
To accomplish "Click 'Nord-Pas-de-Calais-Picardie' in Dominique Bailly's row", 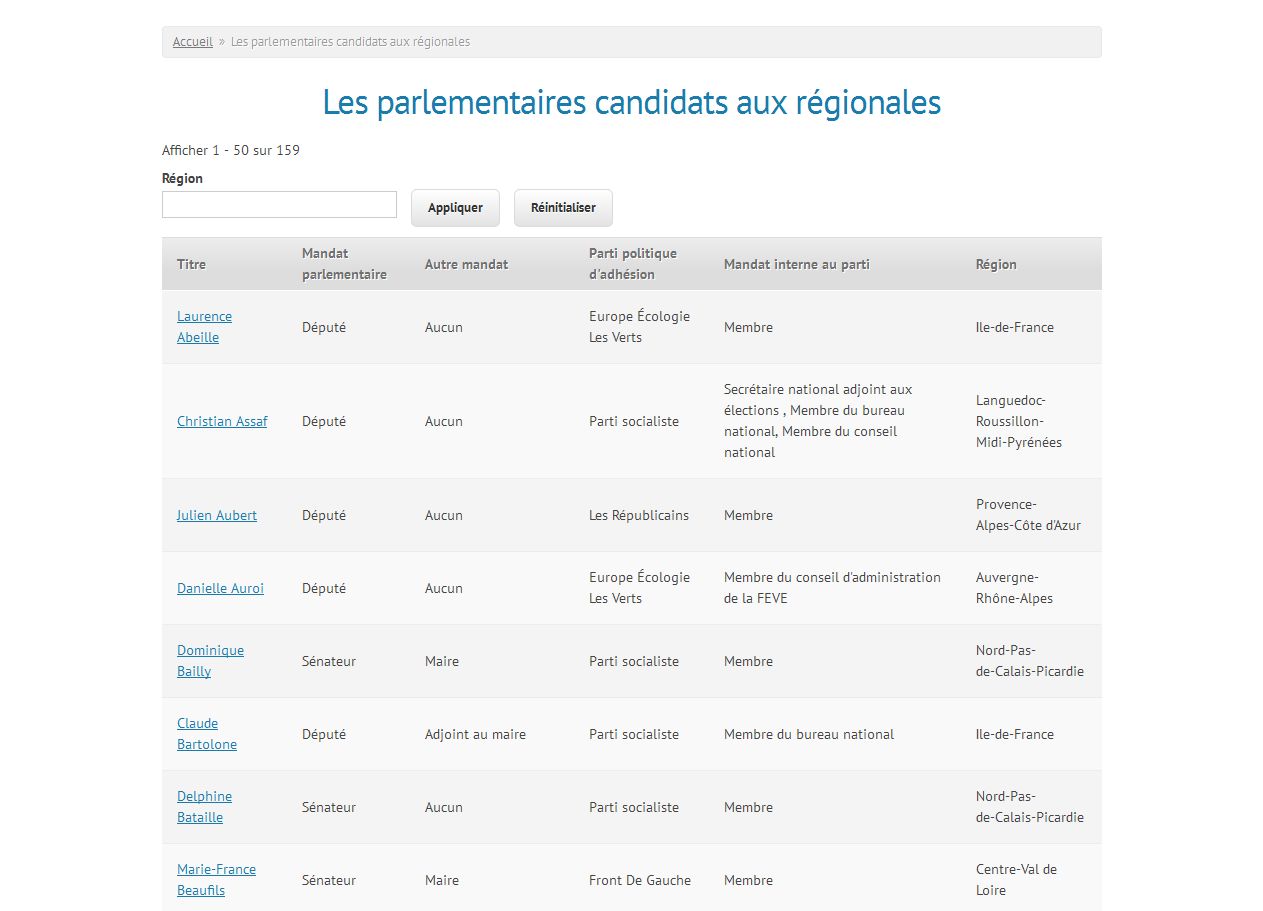I will (x=1030, y=661).
